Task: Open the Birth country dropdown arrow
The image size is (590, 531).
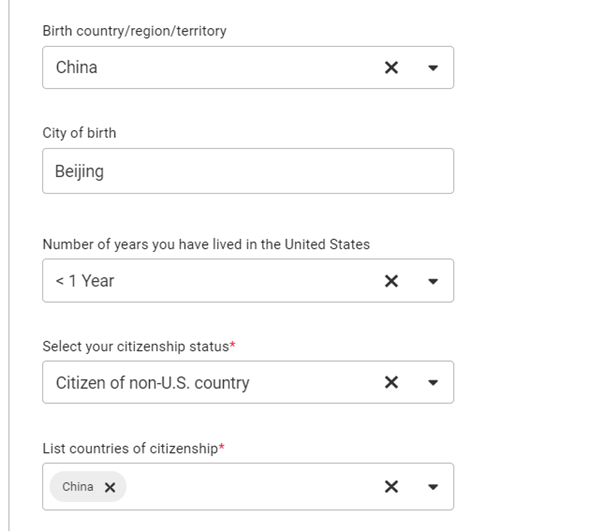Action: 433,68
